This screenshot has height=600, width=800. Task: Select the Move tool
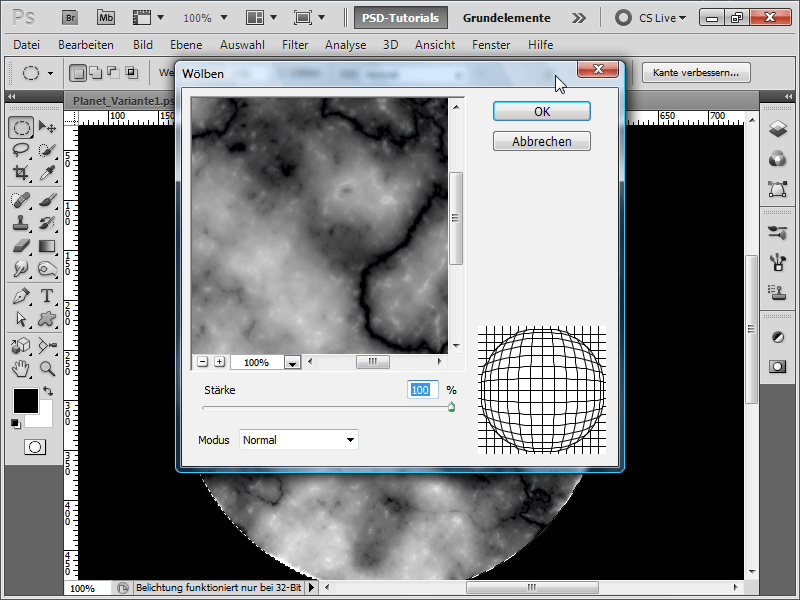coord(47,127)
